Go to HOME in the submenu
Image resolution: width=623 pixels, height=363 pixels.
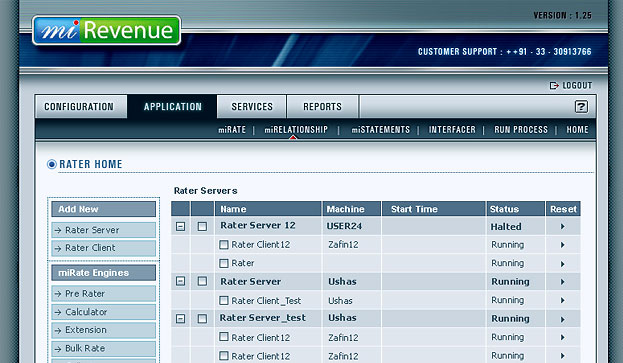pyautogui.click(x=577, y=130)
